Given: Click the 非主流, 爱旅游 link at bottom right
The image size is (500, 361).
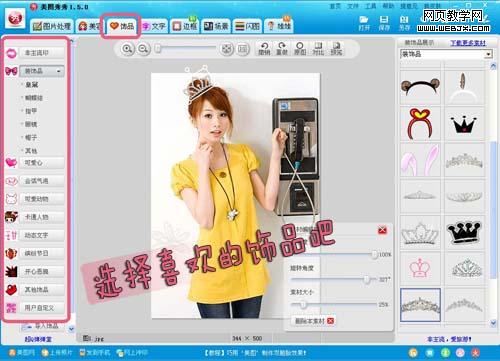Looking at the screenshot, I should tap(449, 339).
